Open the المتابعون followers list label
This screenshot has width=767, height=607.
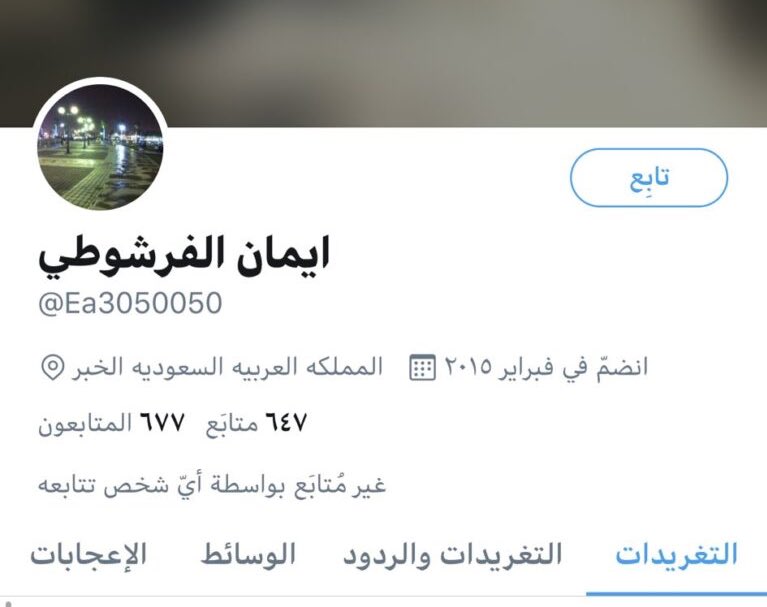[85, 423]
